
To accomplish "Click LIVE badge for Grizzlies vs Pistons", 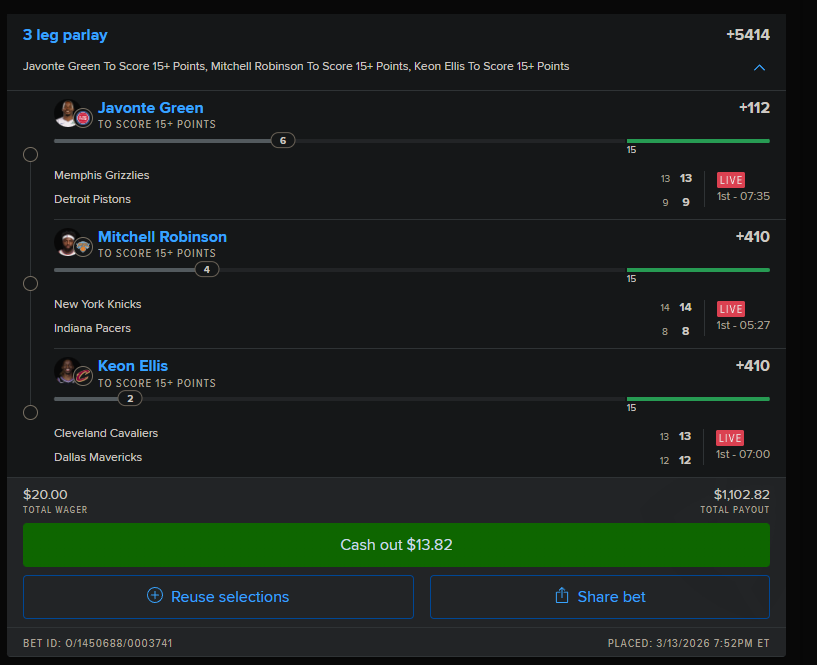I will [731, 180].
